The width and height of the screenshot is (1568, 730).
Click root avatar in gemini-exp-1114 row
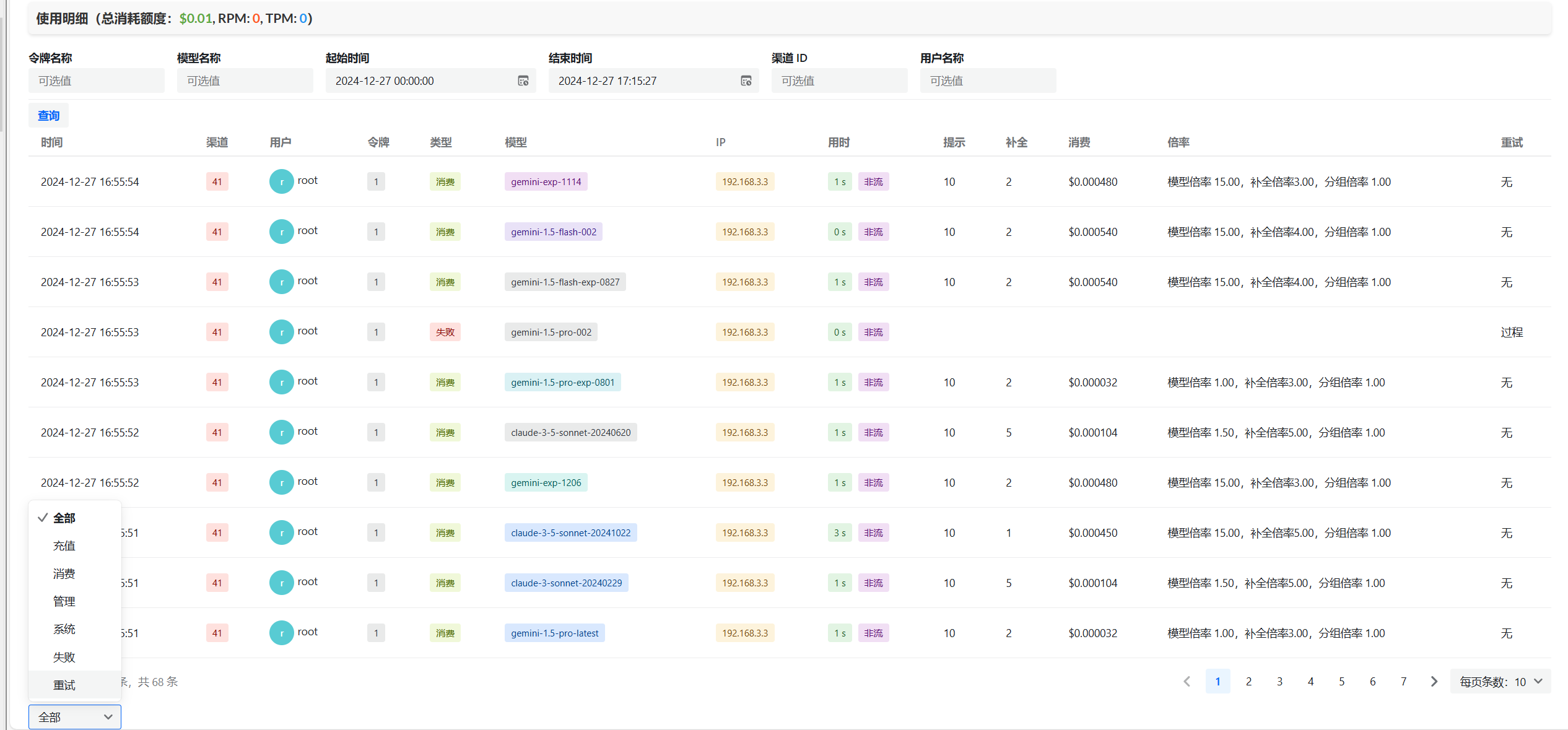(282, 181)
